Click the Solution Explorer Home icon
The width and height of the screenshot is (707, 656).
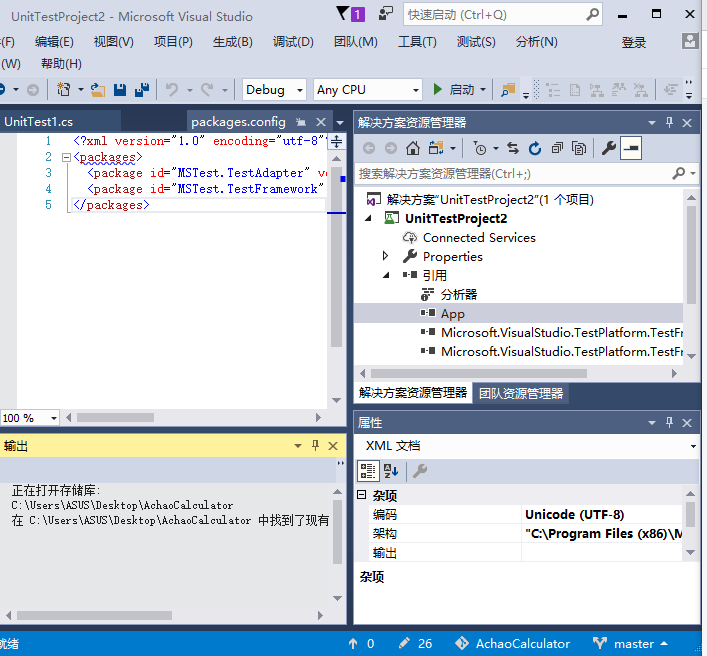tap(413, 148)
